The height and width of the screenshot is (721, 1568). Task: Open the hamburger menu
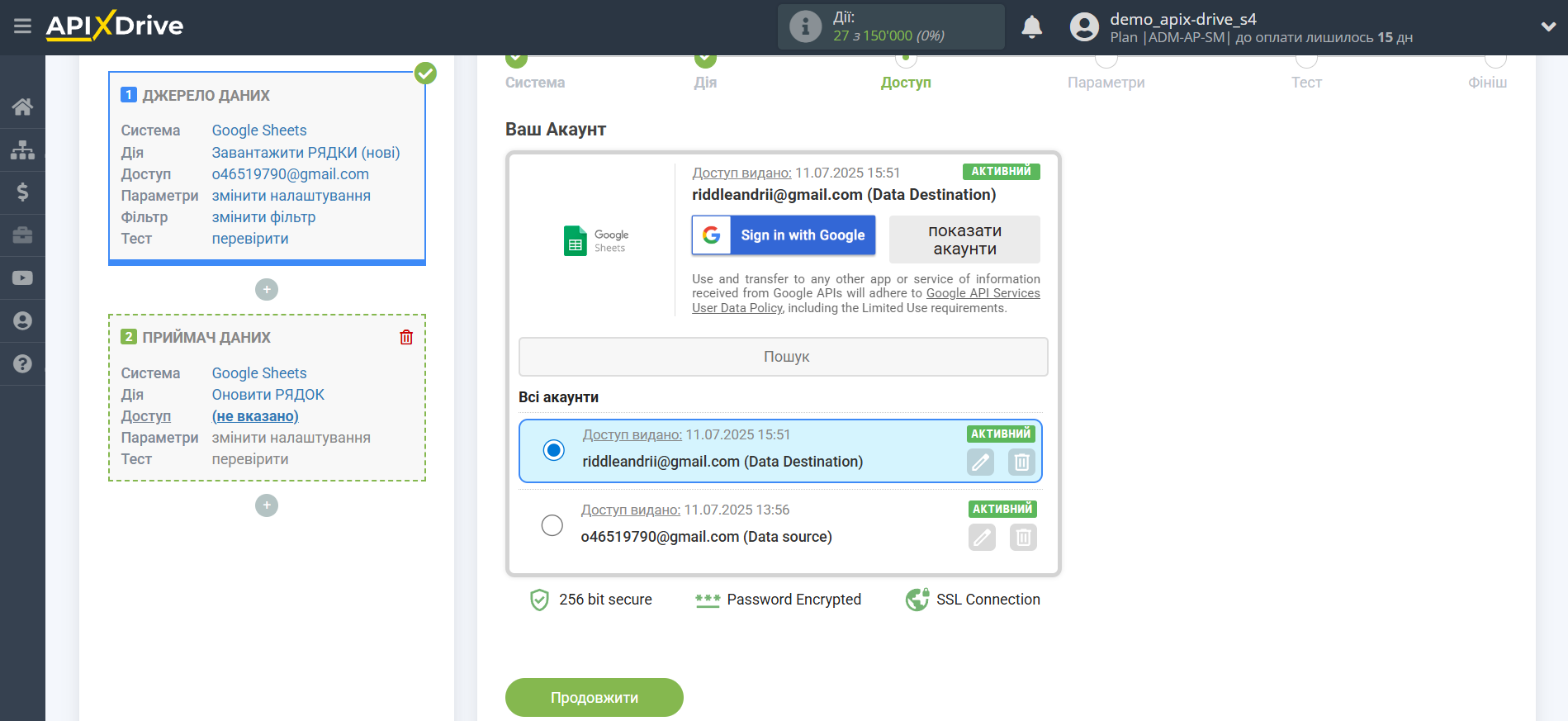[22, 26]
